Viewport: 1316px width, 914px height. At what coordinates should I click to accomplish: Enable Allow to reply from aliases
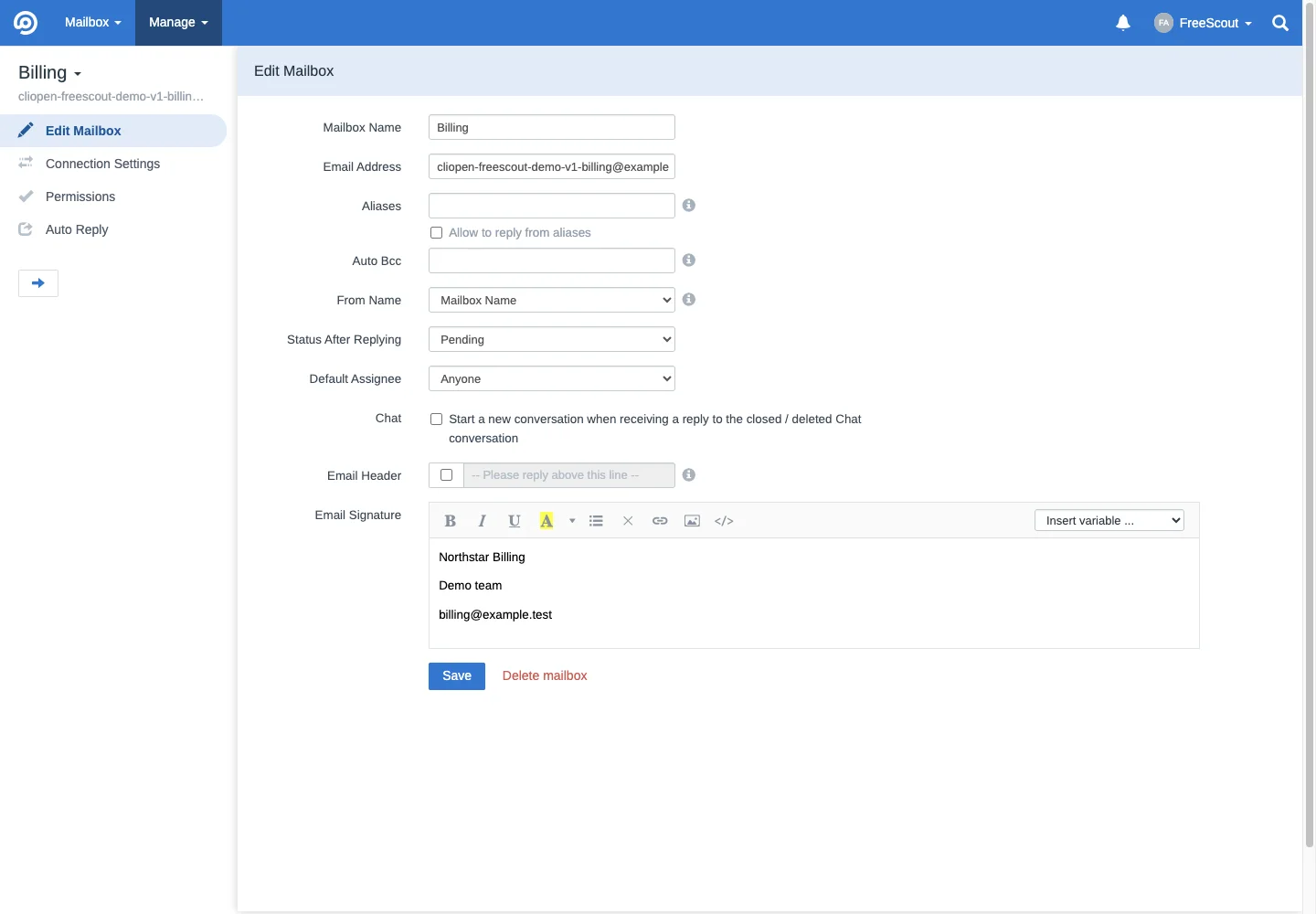pos(437,233)
